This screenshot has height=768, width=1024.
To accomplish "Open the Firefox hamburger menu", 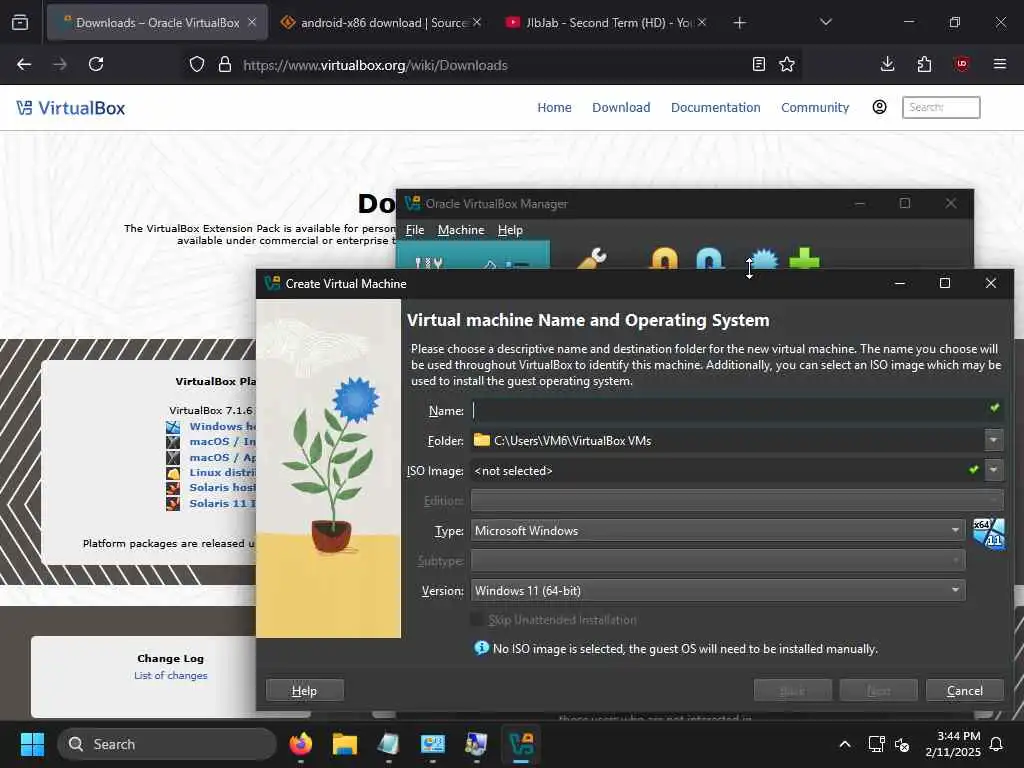I will click(x=999, y=64).
